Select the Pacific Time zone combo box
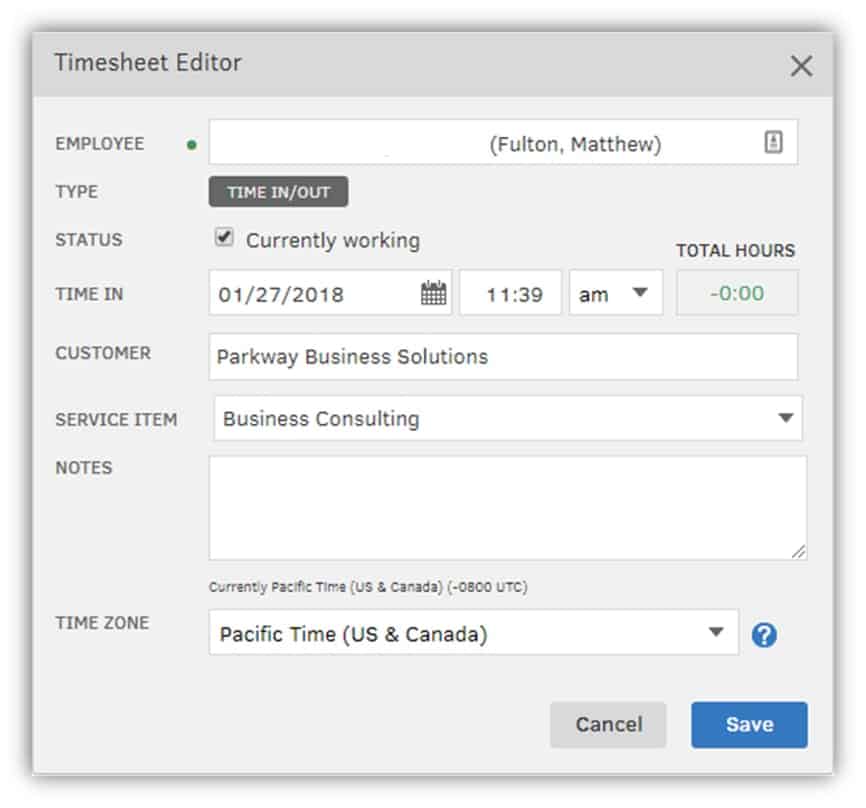The height and width of the screenshot is (808, 866). (x=473, y=632)
